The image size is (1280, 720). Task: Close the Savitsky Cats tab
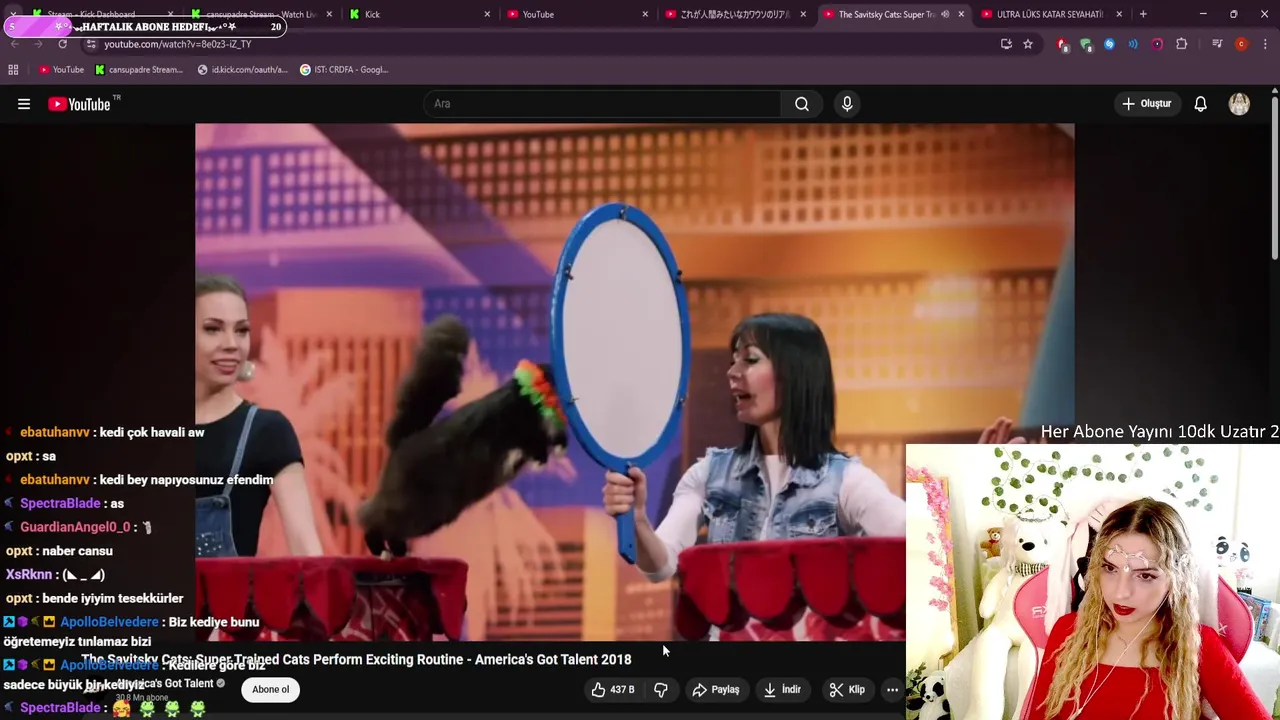pos(961,14)
